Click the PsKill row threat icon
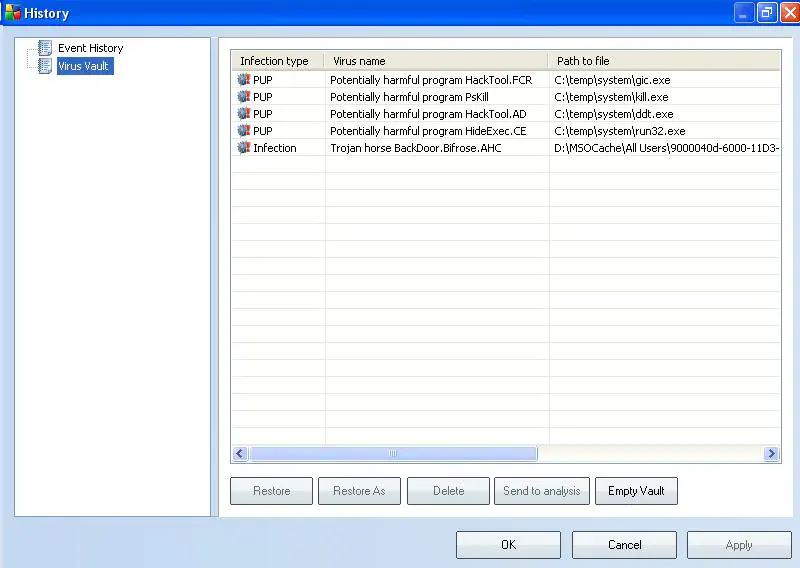The height and width of the screenshot is (568, 800). 243,97
